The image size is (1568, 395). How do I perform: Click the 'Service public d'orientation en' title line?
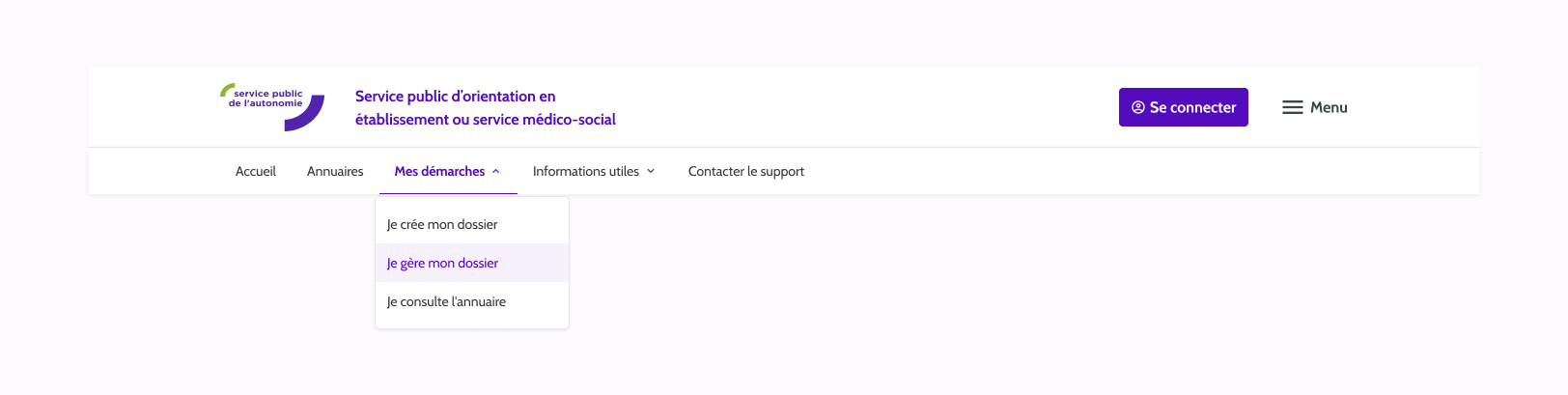click(x=455, y=96)
